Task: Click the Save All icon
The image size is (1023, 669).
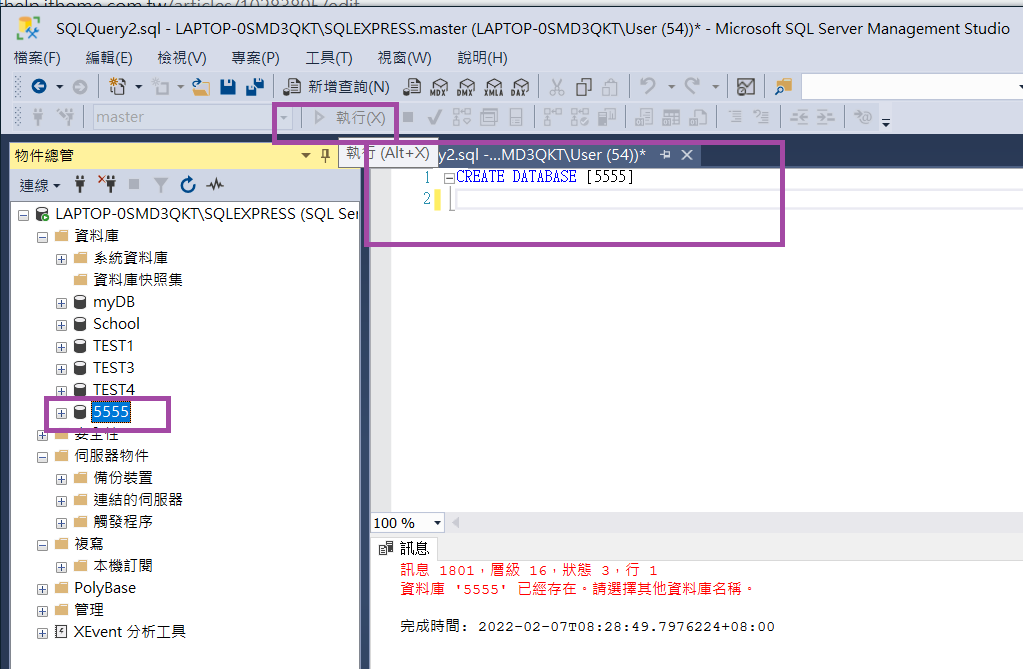Action: (x=255, y=86)
